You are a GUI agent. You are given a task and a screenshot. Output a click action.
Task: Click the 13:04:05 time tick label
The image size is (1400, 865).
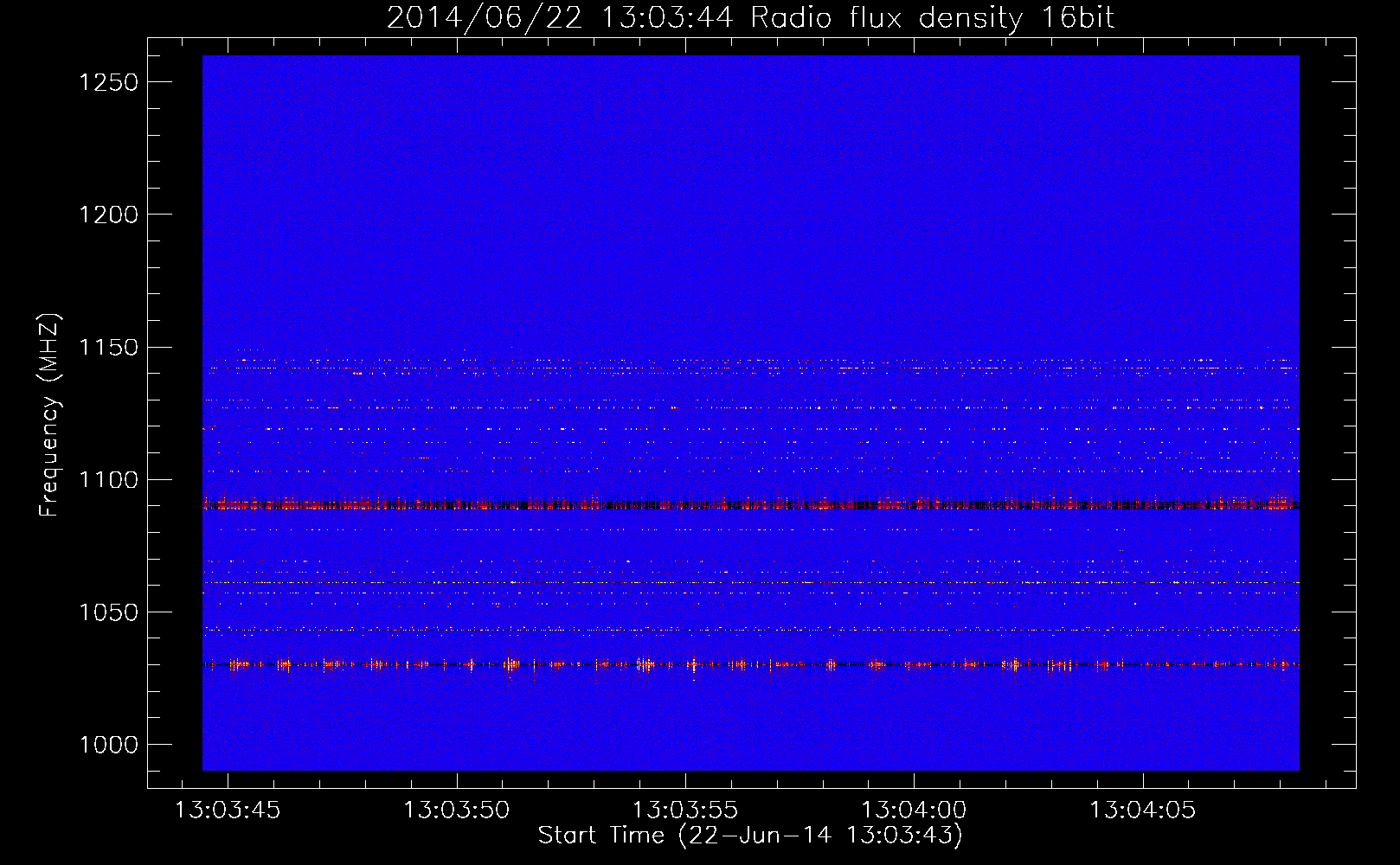[x=1142, y=811]
